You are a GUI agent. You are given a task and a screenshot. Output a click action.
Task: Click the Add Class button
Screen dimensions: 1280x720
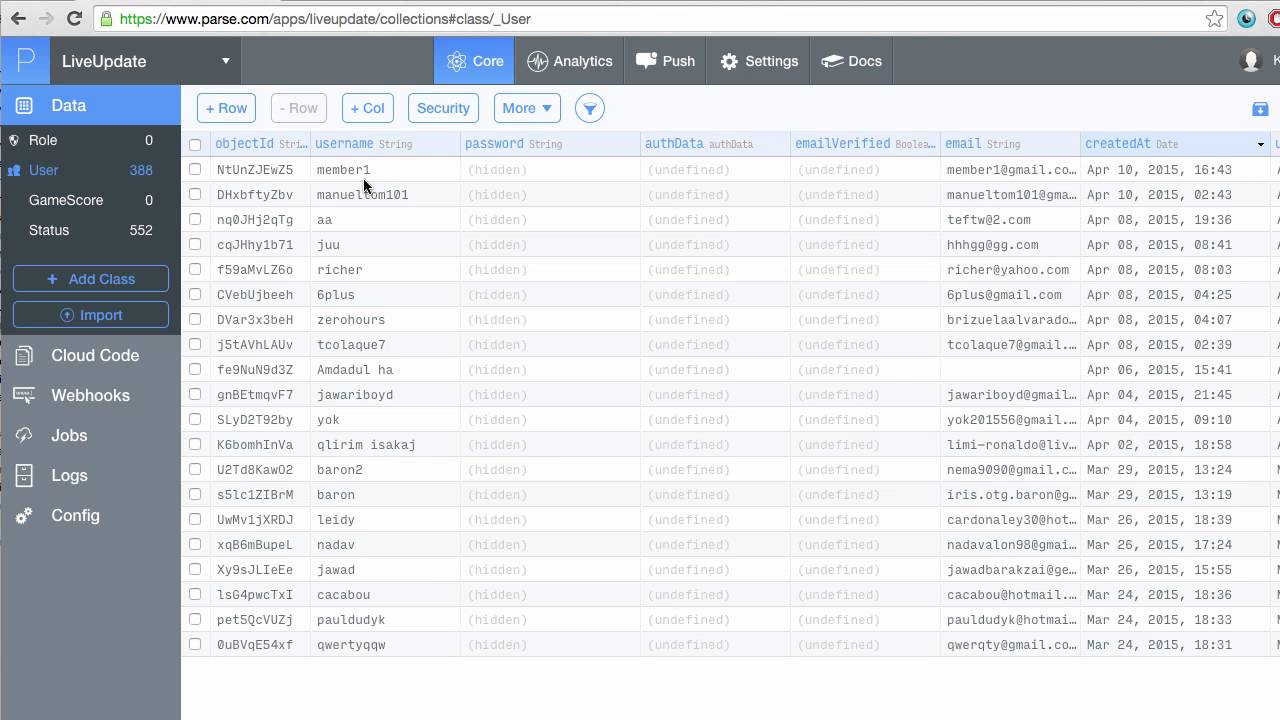(x=91, y=279)
